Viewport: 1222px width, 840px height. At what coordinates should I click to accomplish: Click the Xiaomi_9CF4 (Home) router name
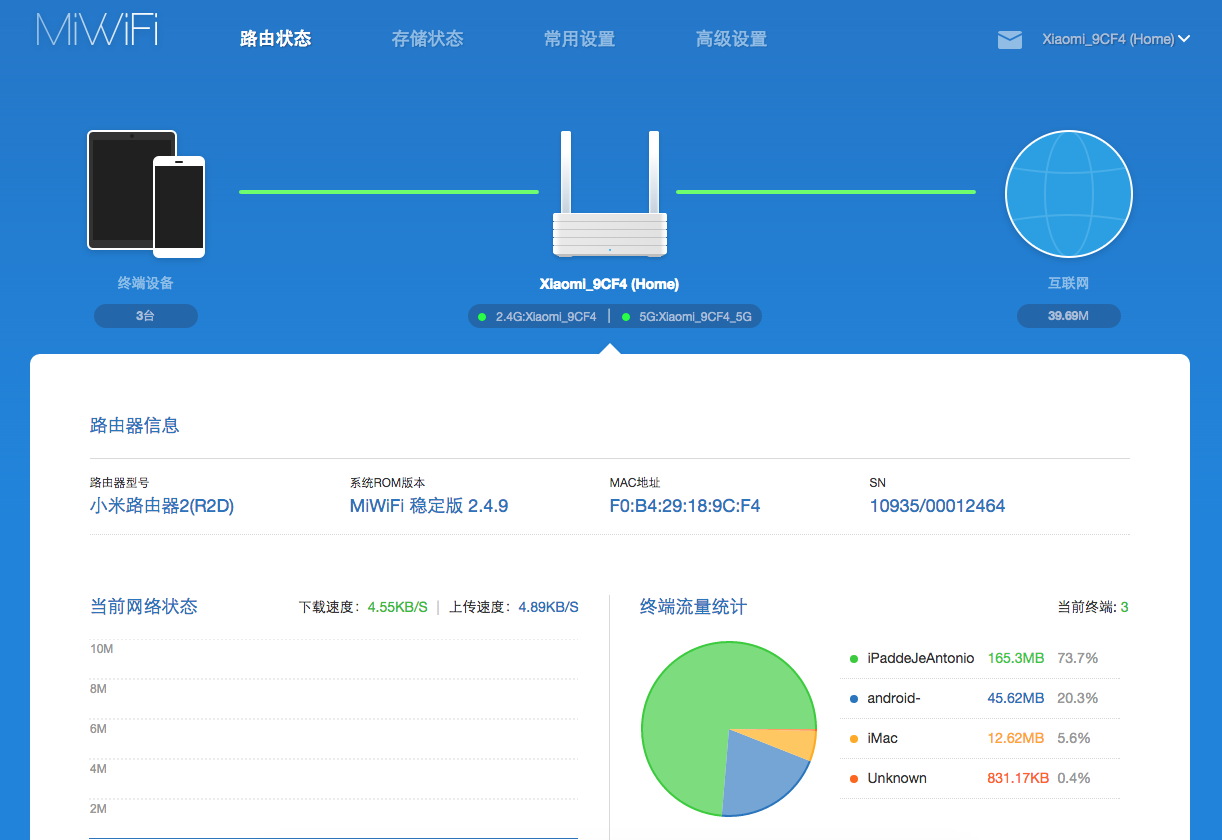(610, 284)
